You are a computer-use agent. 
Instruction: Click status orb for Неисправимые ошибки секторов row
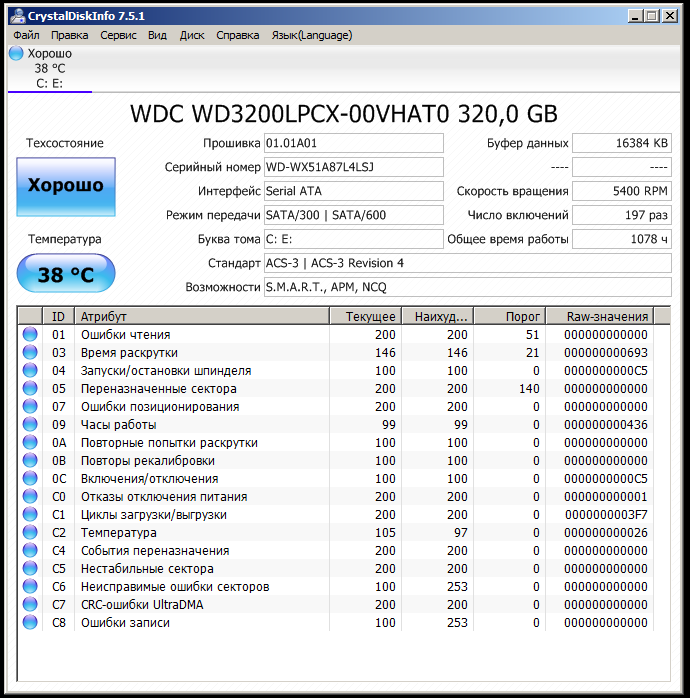30,586
